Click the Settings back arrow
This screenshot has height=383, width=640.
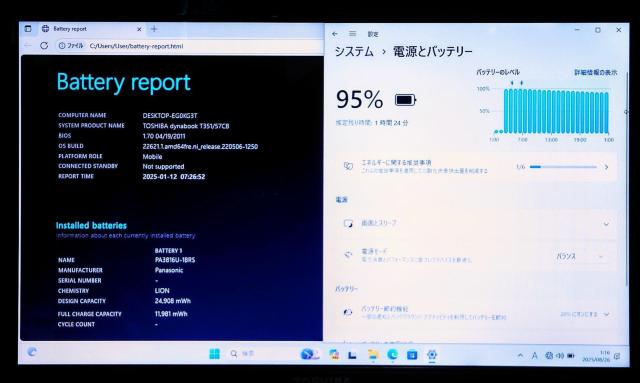coord(335,34)
